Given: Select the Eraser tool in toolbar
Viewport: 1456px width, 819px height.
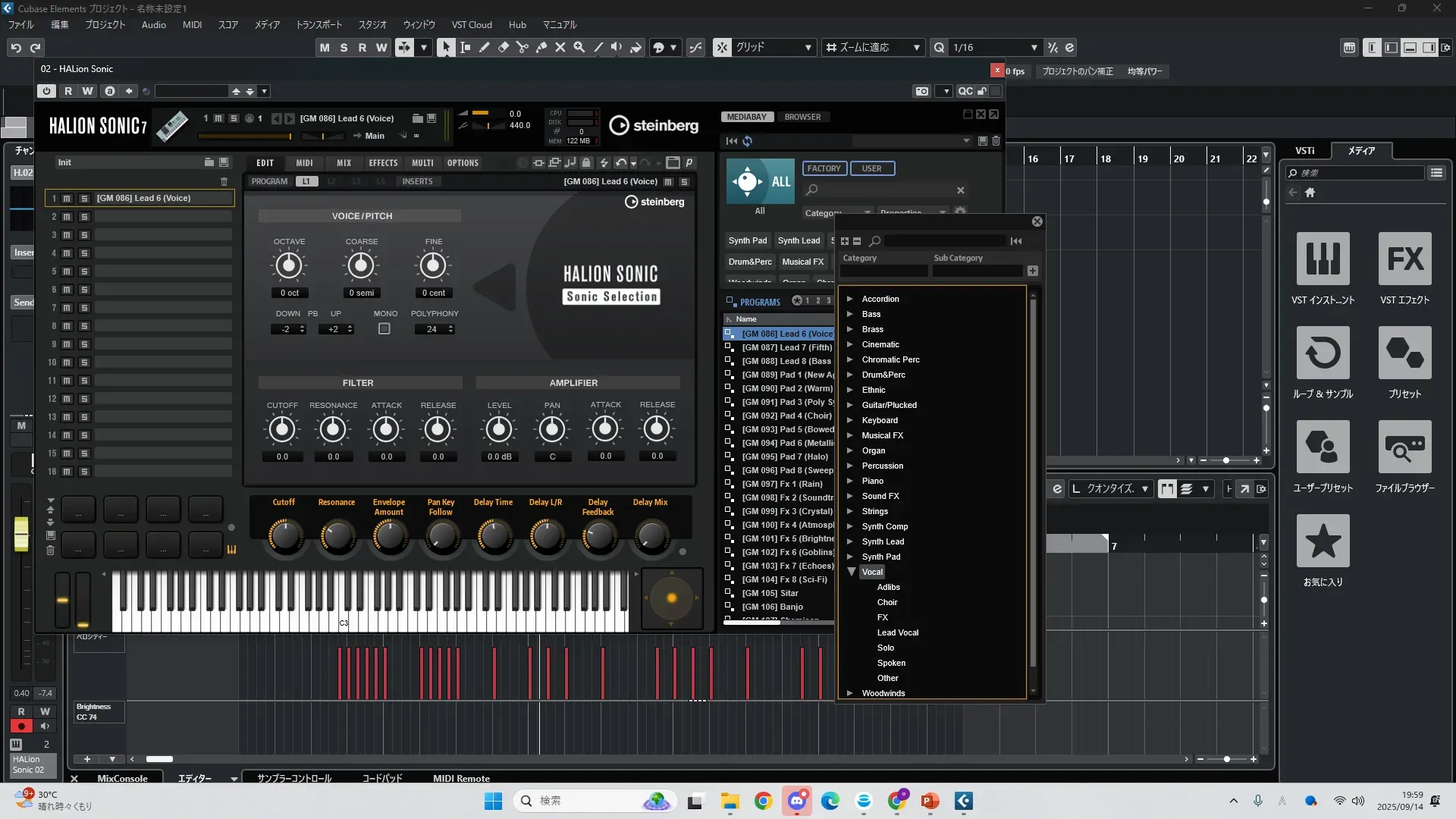Looking at the screenshot, I should 504,47.
